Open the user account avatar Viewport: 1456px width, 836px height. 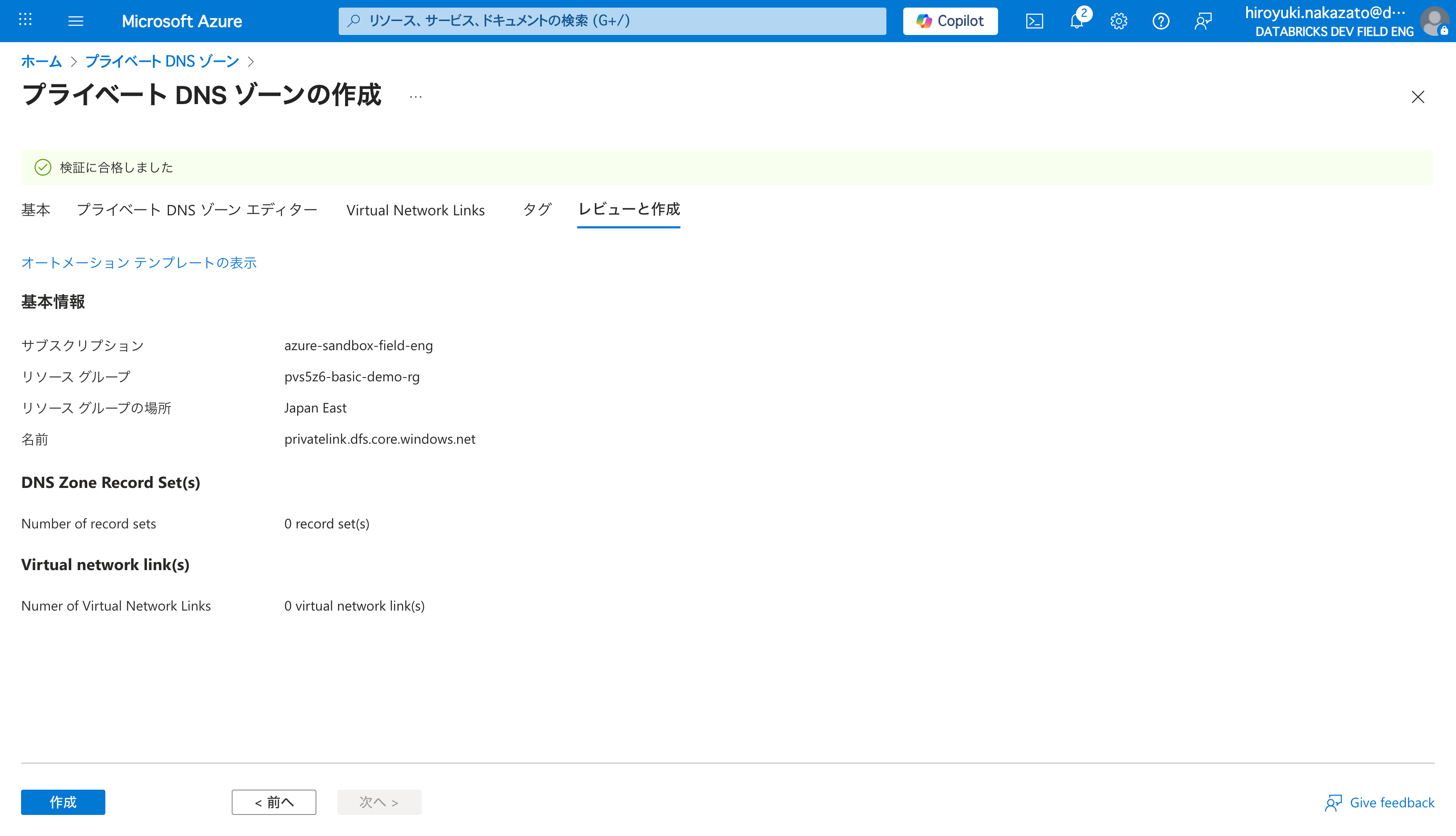[x=1435, y=21]
